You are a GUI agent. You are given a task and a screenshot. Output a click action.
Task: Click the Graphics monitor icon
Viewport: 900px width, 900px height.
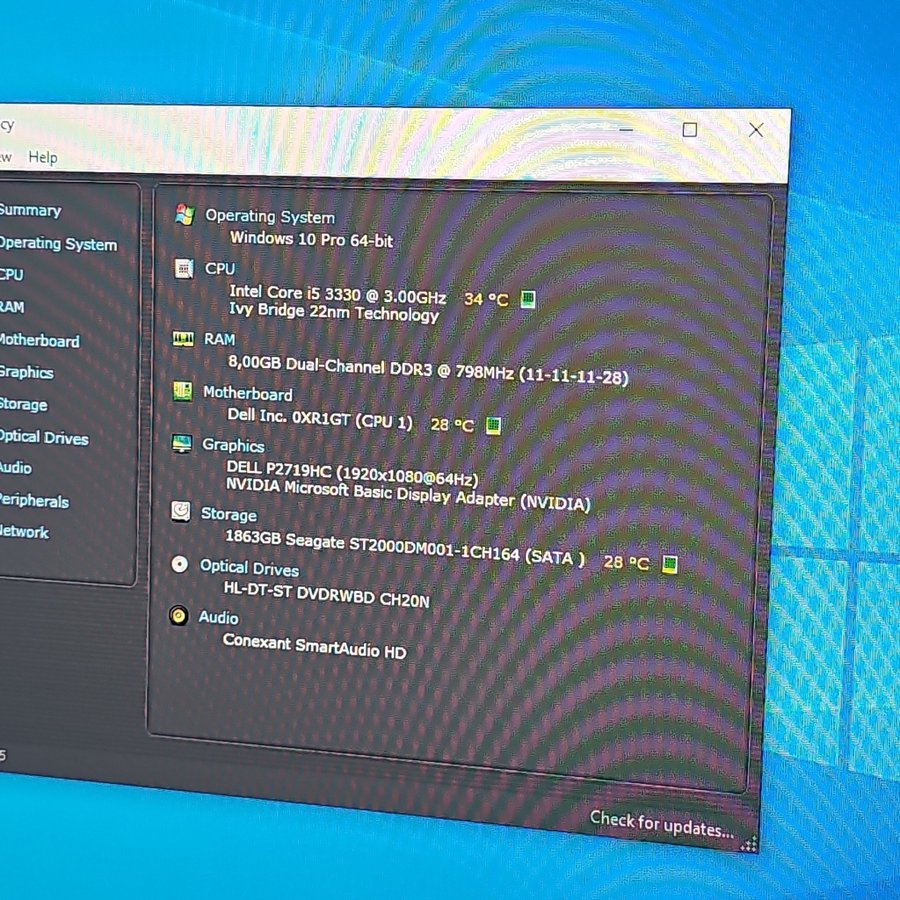[x=182, y=444]
